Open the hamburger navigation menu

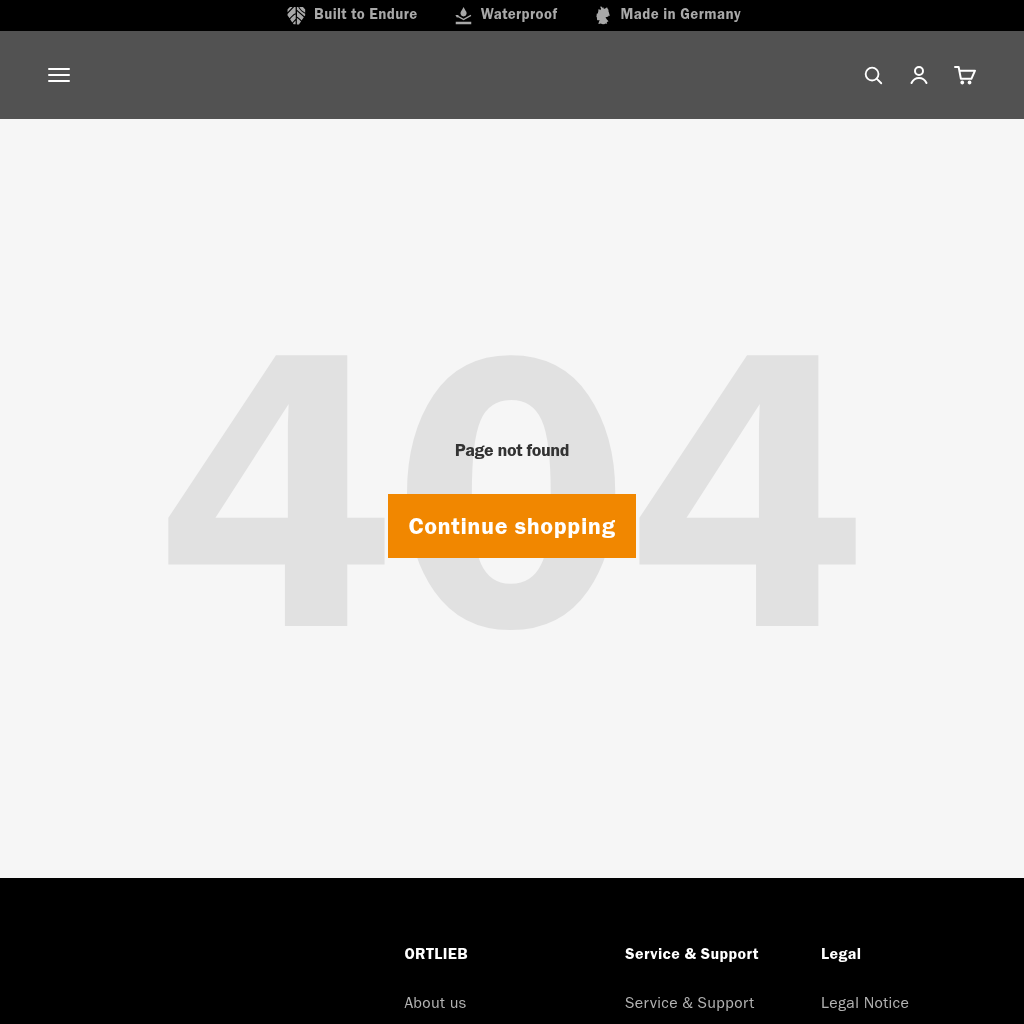click(x=59, y=75)
